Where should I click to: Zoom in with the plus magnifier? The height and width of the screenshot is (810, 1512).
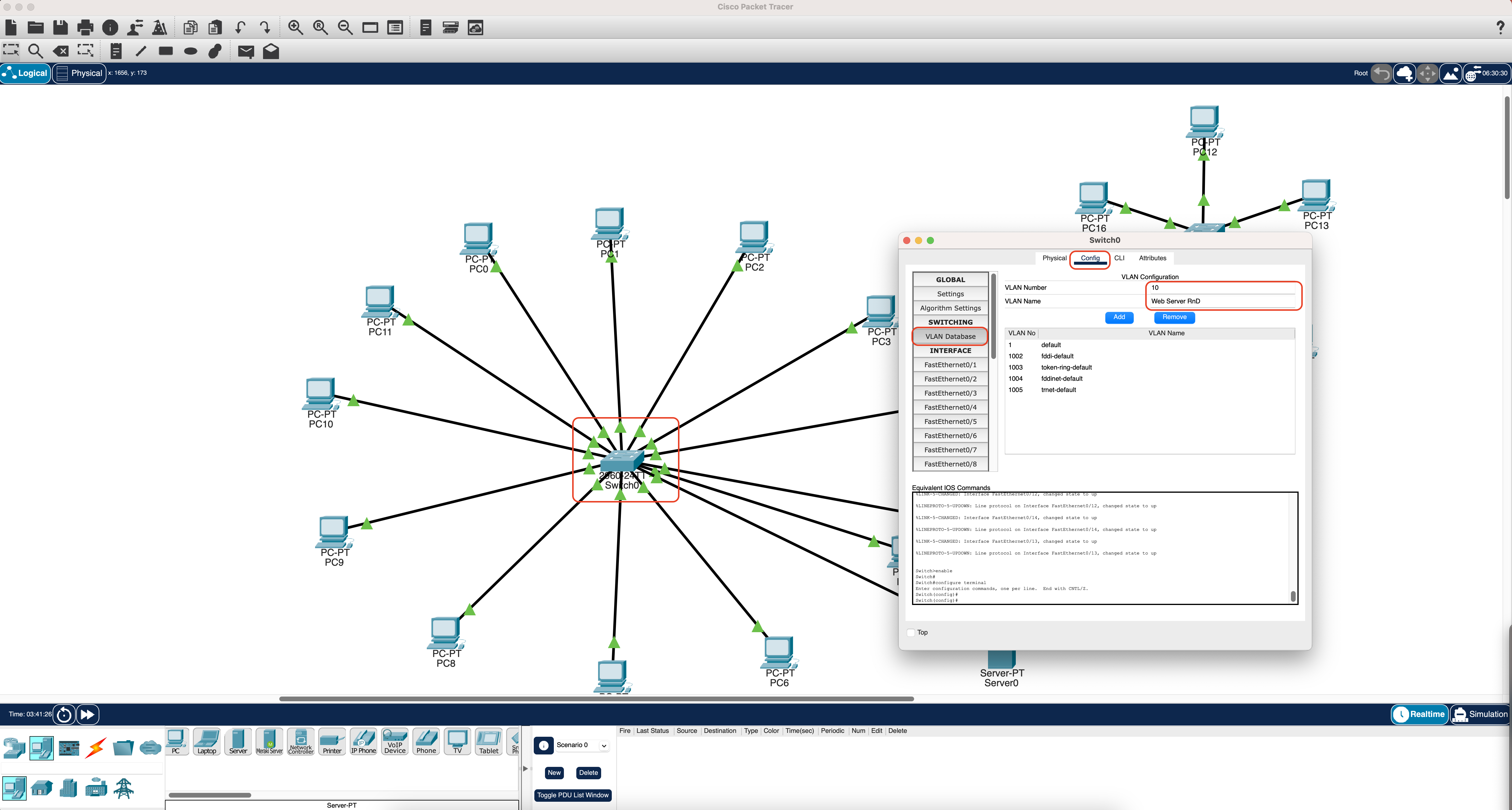[x=295, y=27]
